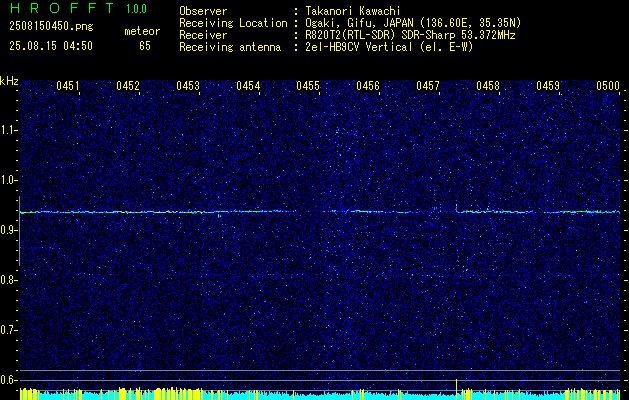Click the 0500 time marker

point(608,86)
